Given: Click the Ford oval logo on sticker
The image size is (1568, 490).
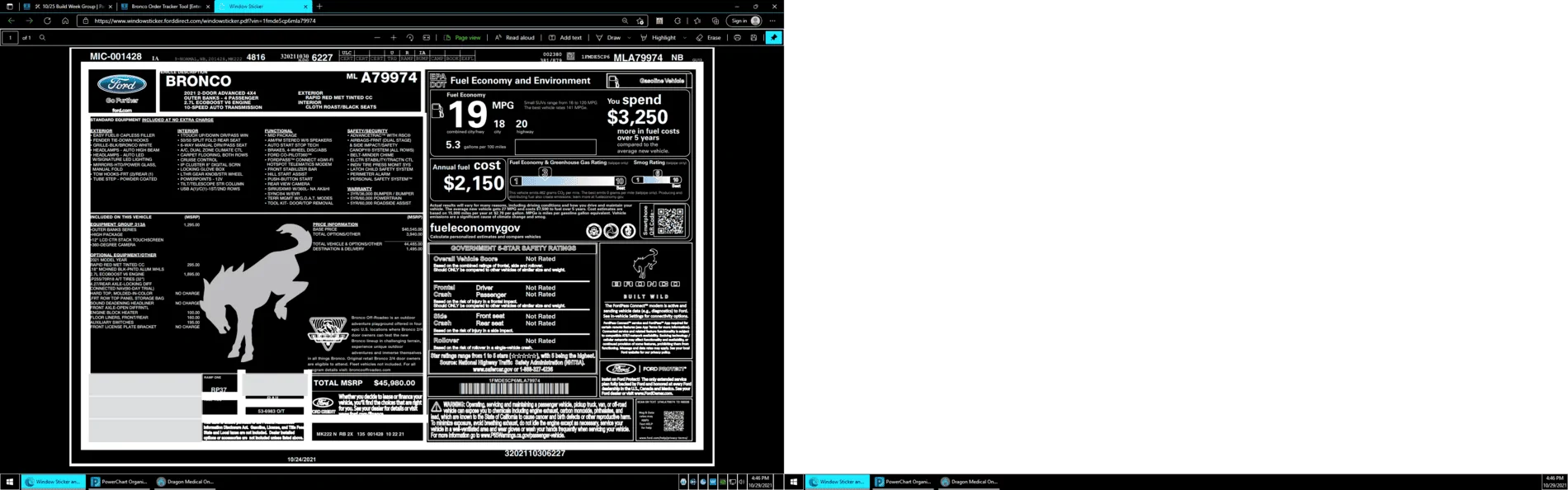Looking at the screenshot, I should pos(122,84).
